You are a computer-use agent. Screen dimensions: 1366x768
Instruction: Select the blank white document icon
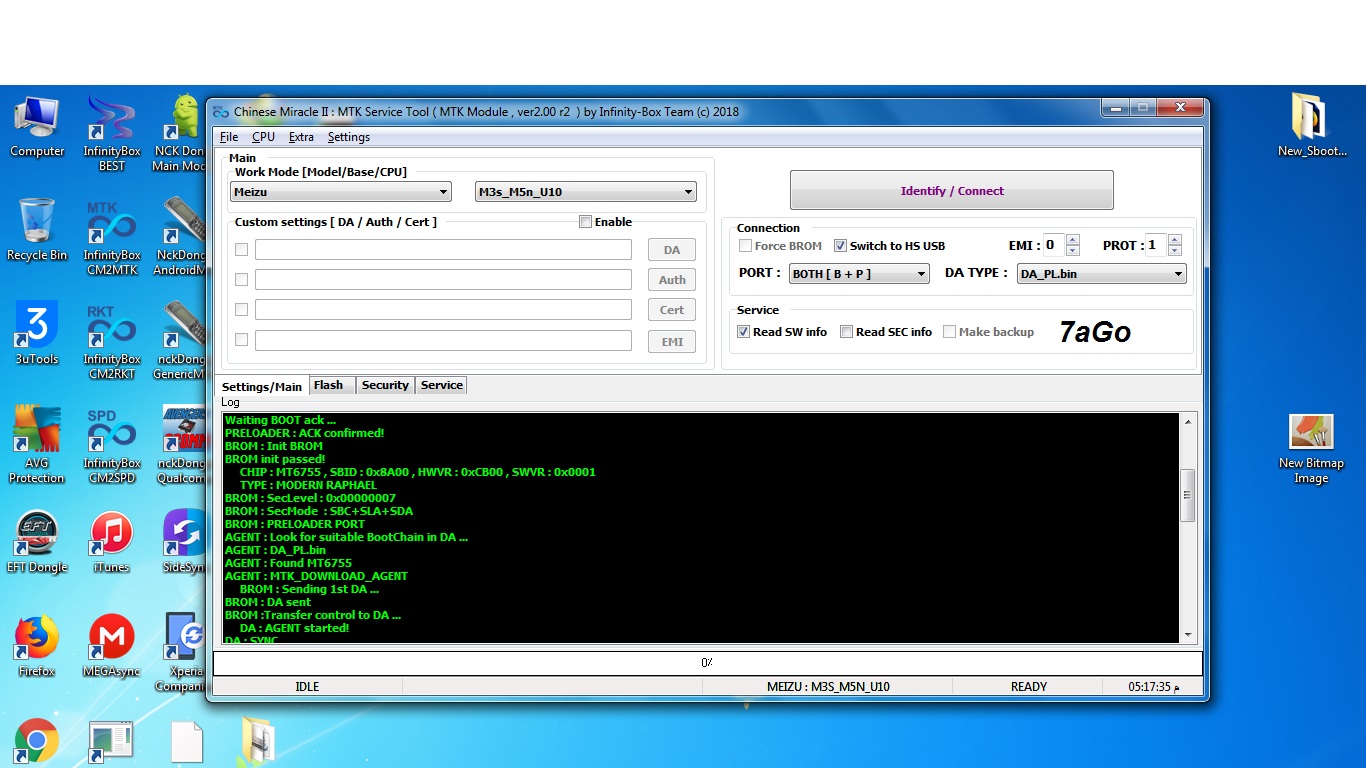187,743
